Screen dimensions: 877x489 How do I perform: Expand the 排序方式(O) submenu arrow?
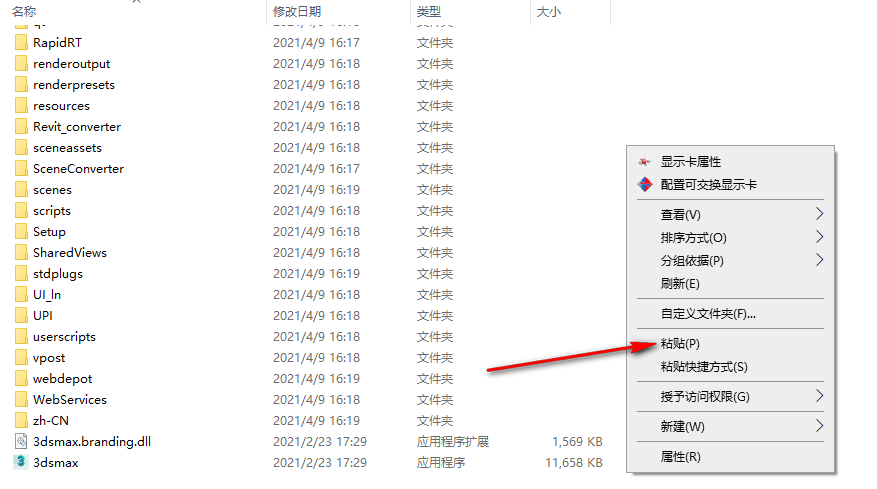(x=819, y=237)
